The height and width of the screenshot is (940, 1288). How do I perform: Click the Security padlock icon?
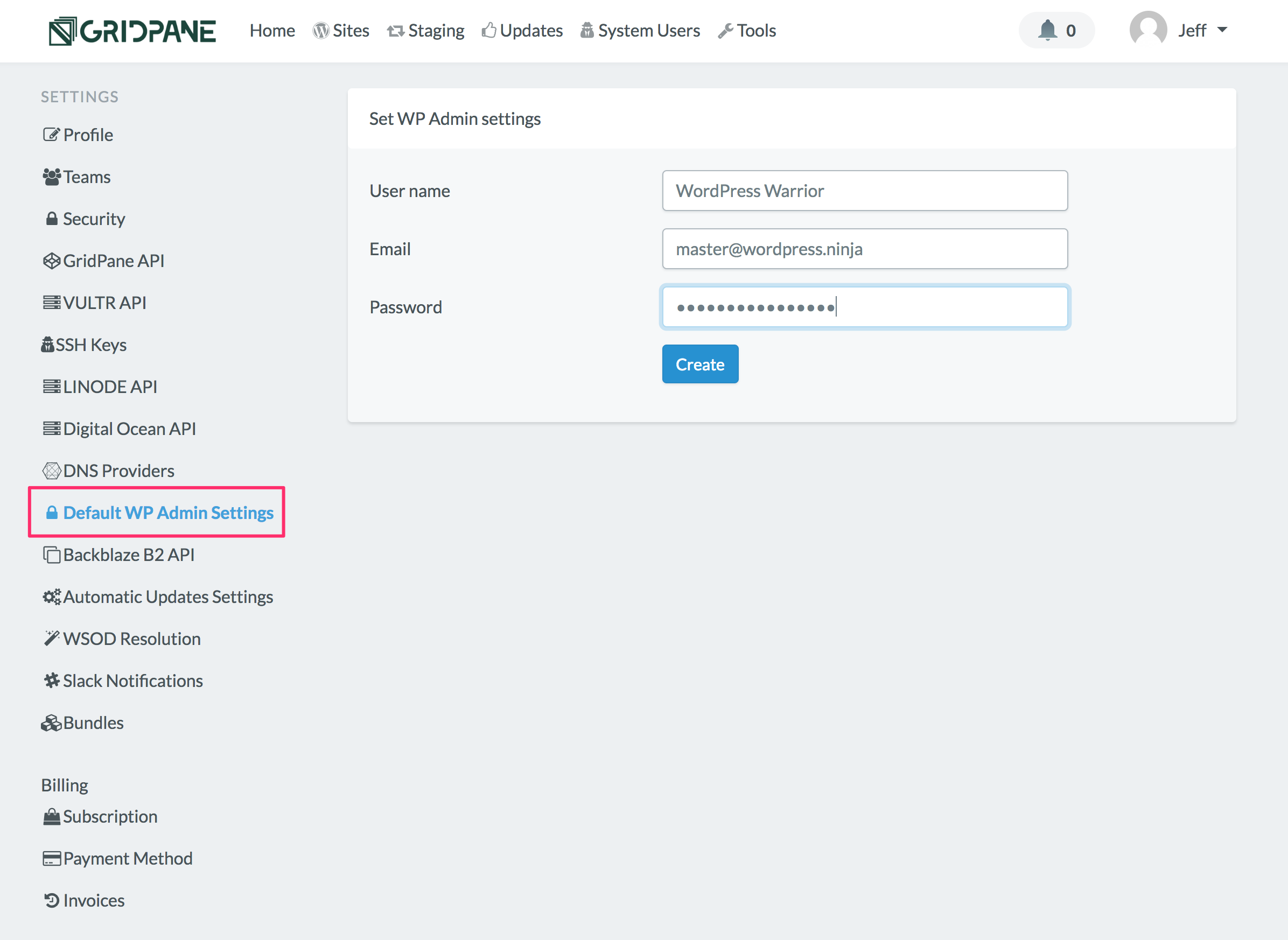[x=52, y=219]
